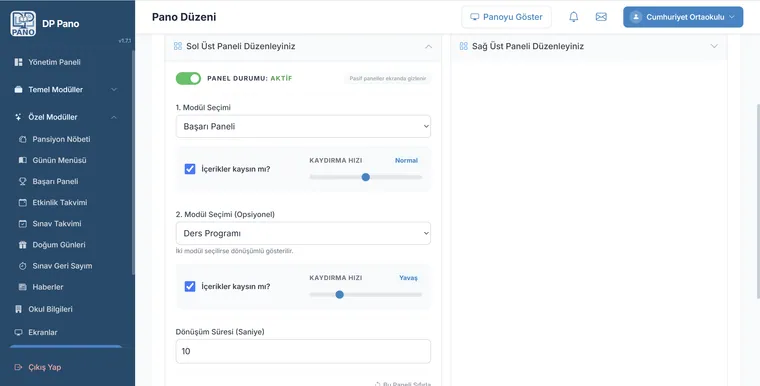Click the grid icon beside Sol Üst Paneli
Screen dimensions: 760x386
[x=177, y=46]
